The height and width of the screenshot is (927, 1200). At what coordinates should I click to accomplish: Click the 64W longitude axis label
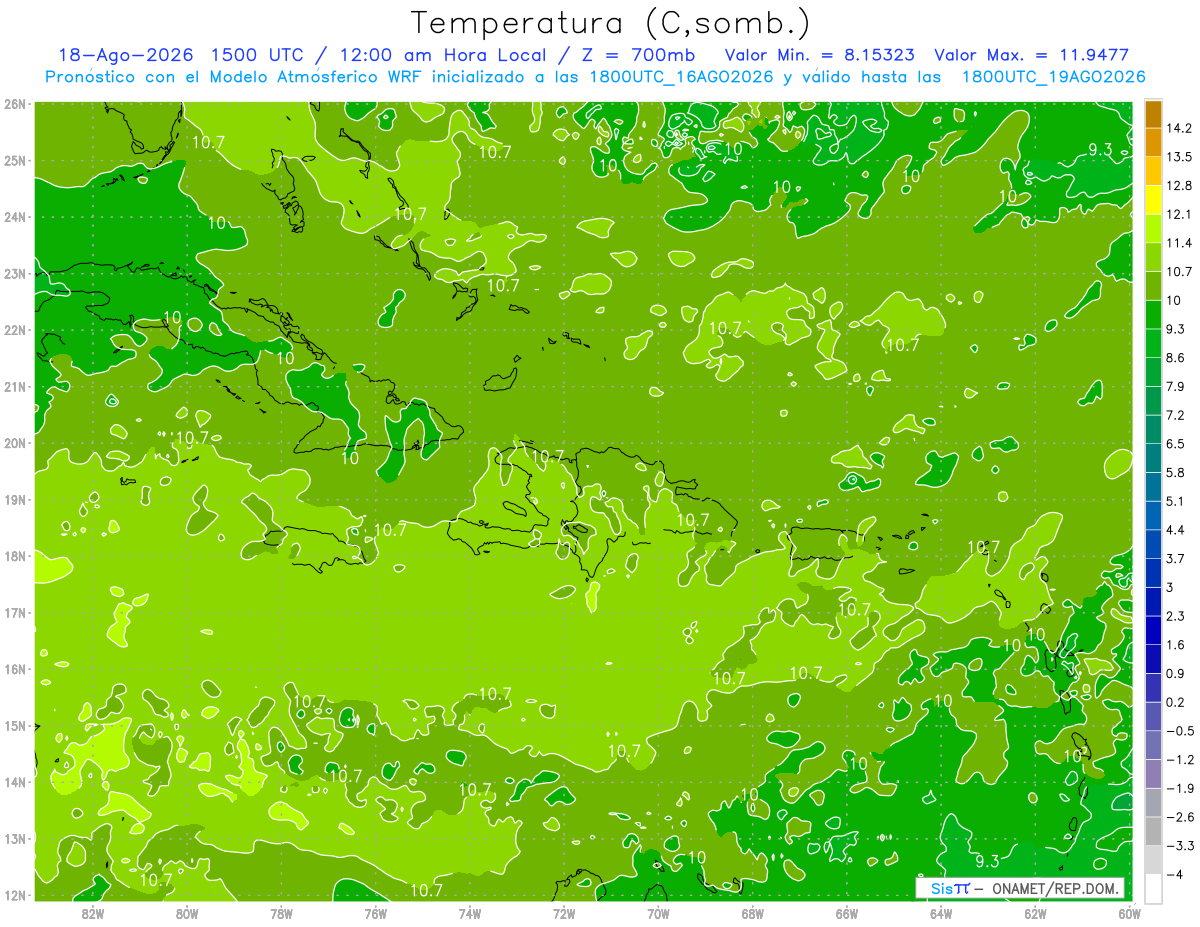tap(941, 913)
